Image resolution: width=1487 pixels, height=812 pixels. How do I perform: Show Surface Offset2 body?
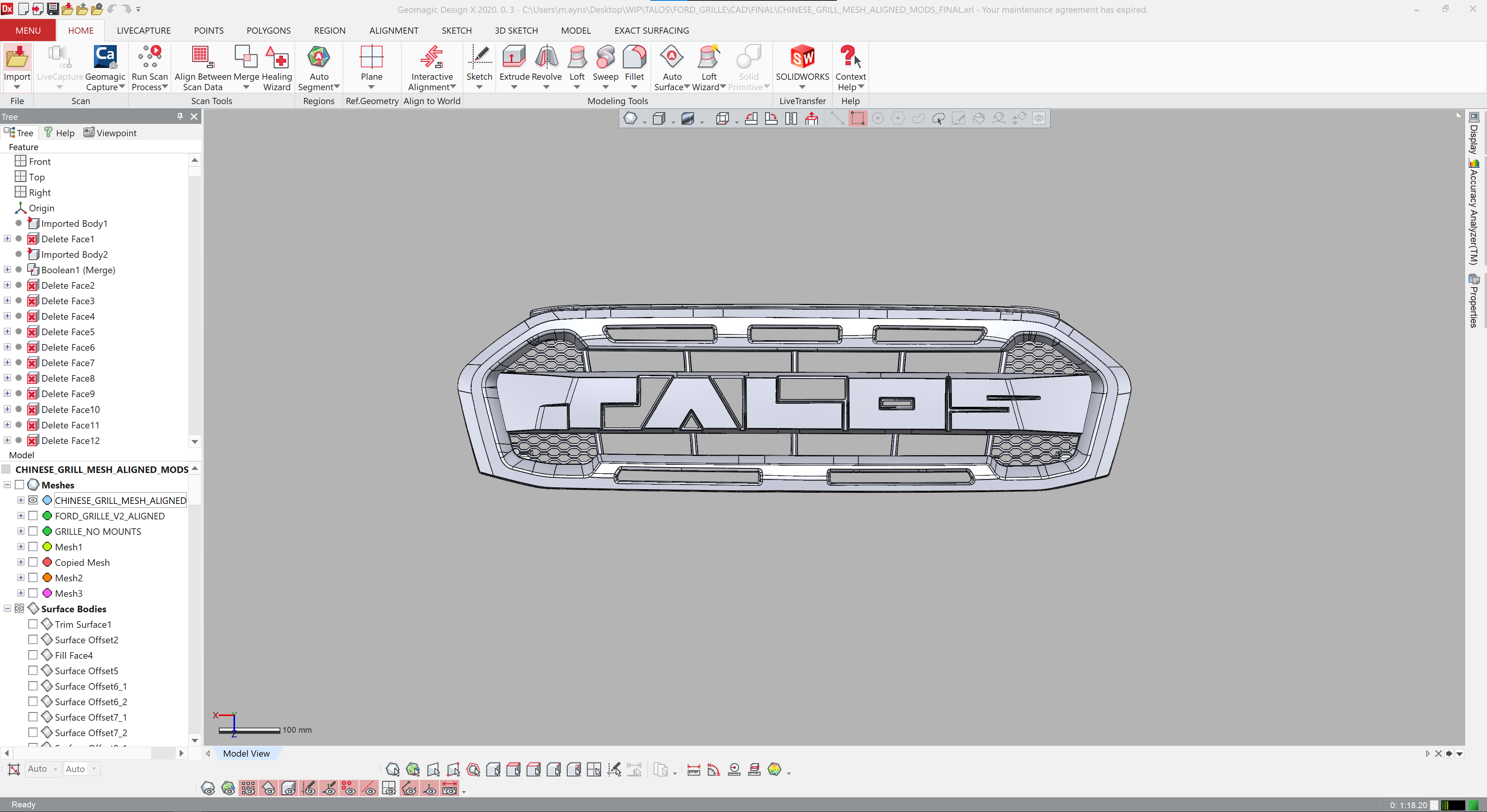coord(33,639)
